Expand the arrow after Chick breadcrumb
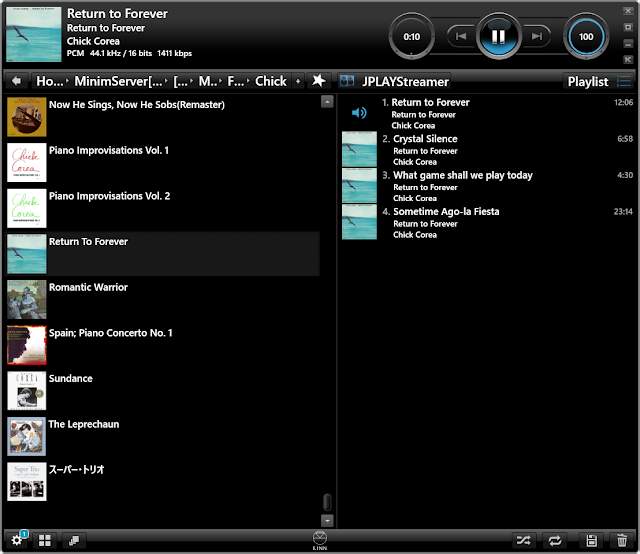 tap(298, 81)
